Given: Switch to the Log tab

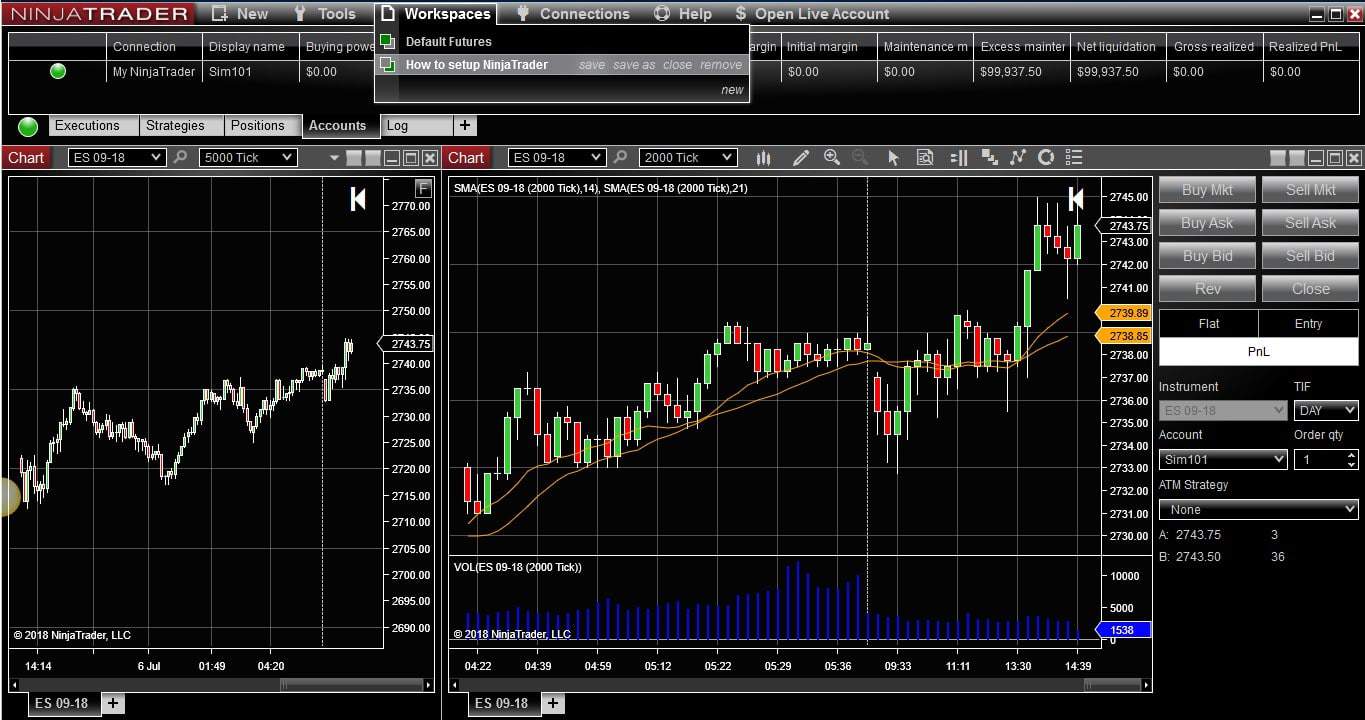Looking at the screenshot, I should click(416, 126).
